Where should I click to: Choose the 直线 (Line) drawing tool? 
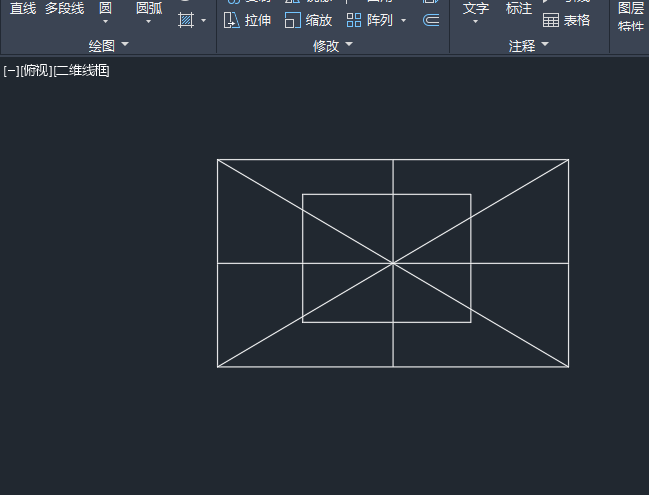[x=23, y=8]
